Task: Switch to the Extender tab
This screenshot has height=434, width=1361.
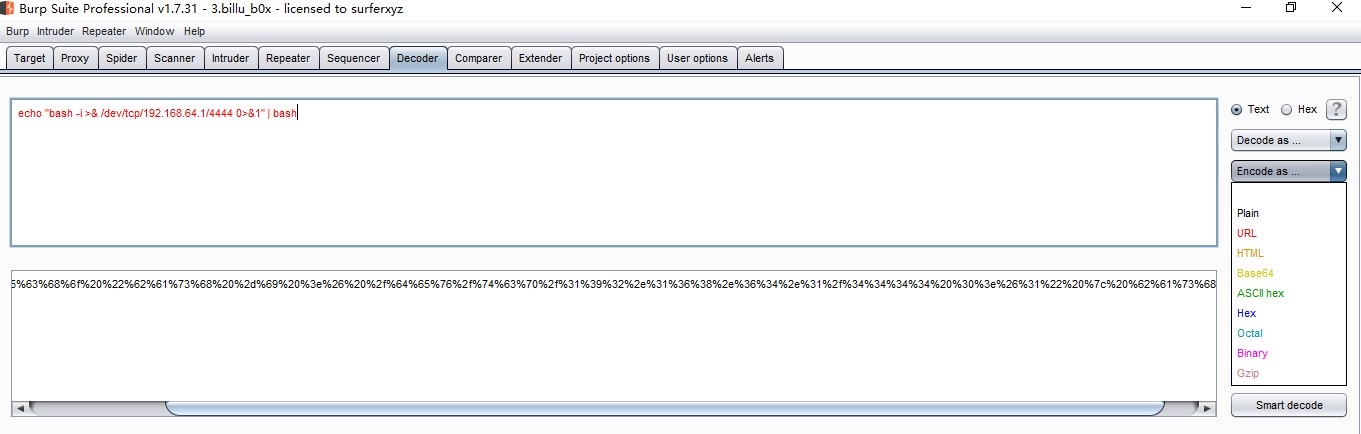Action: 541,58
